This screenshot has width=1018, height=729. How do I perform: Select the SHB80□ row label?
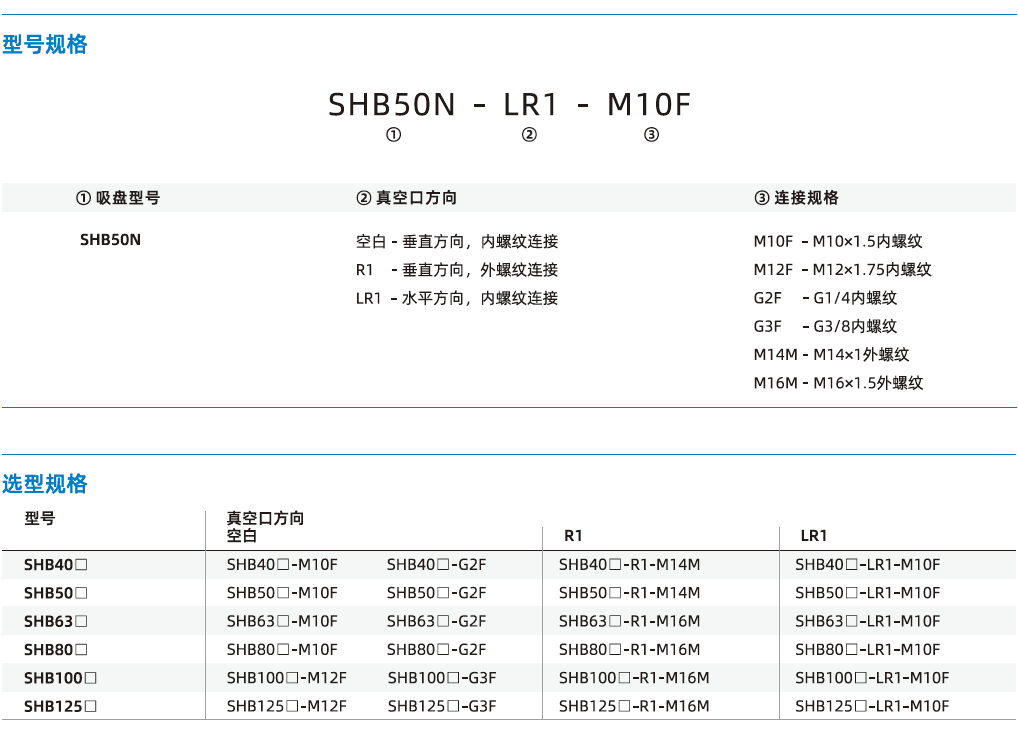point(56,650)
